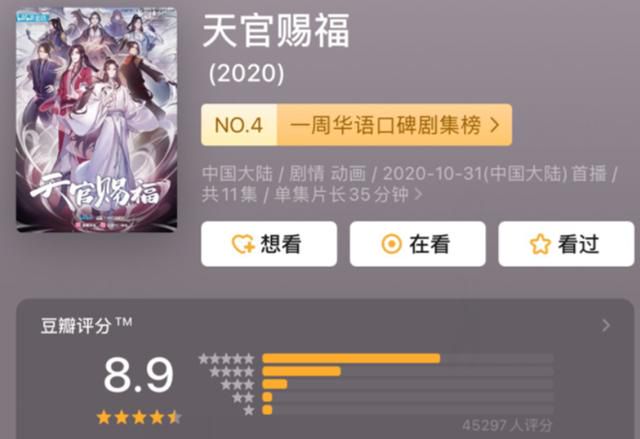Tap the two-star row icon
640x439 pixels.
[243, 397]
